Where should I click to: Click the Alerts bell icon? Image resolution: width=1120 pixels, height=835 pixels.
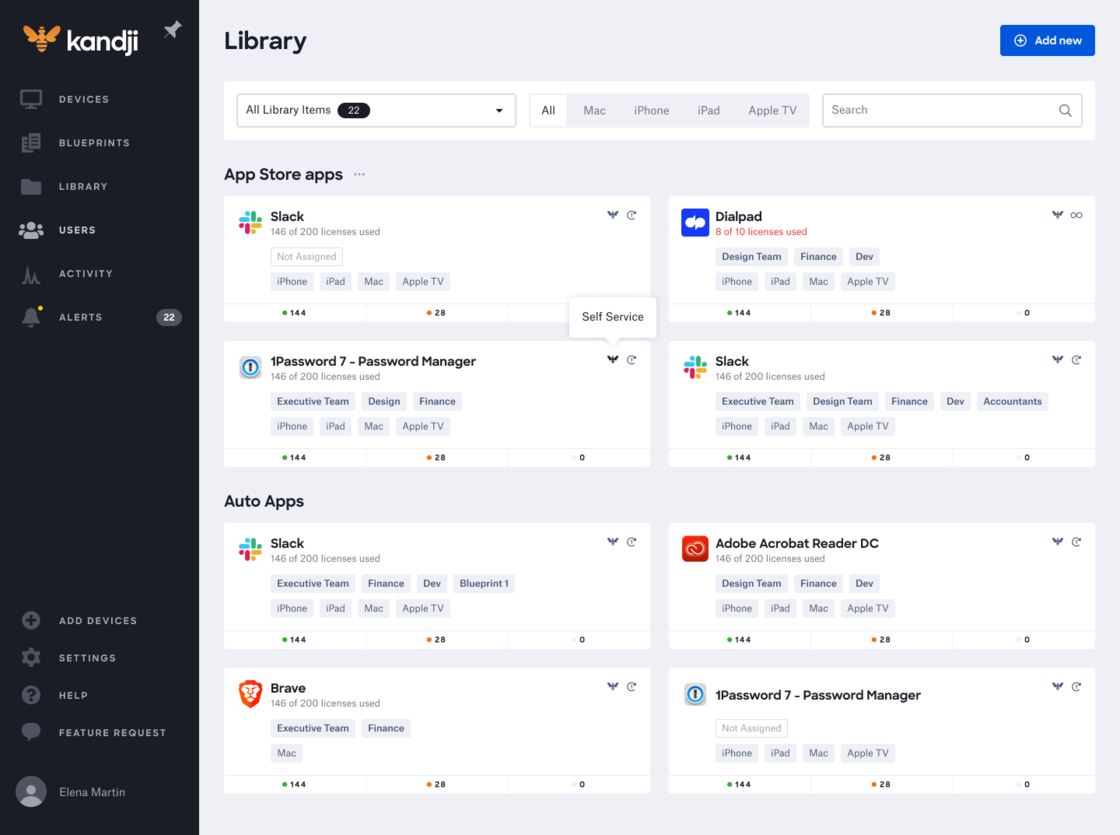coord(31,317)
